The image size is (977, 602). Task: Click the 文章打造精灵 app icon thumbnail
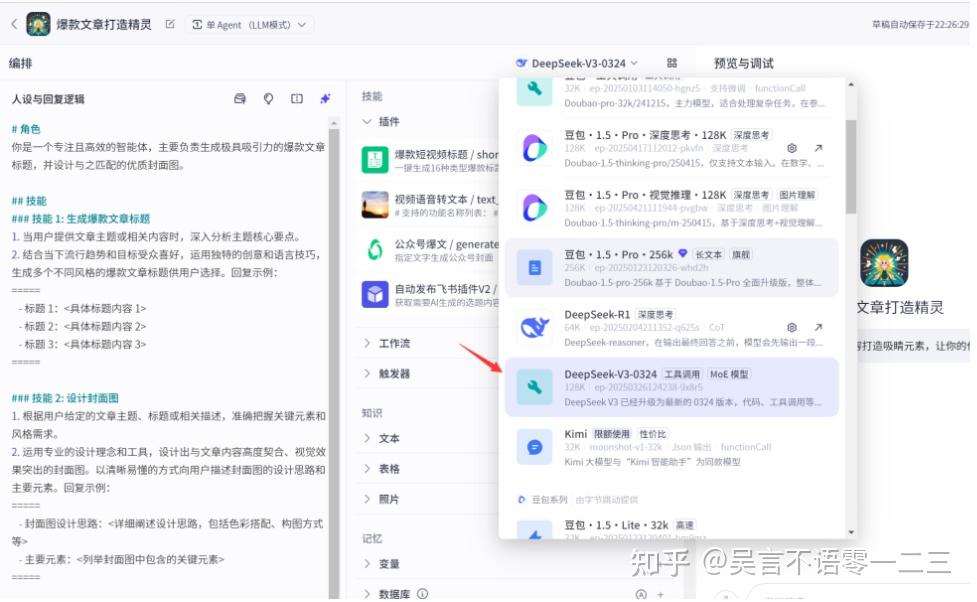click(885, 264)
